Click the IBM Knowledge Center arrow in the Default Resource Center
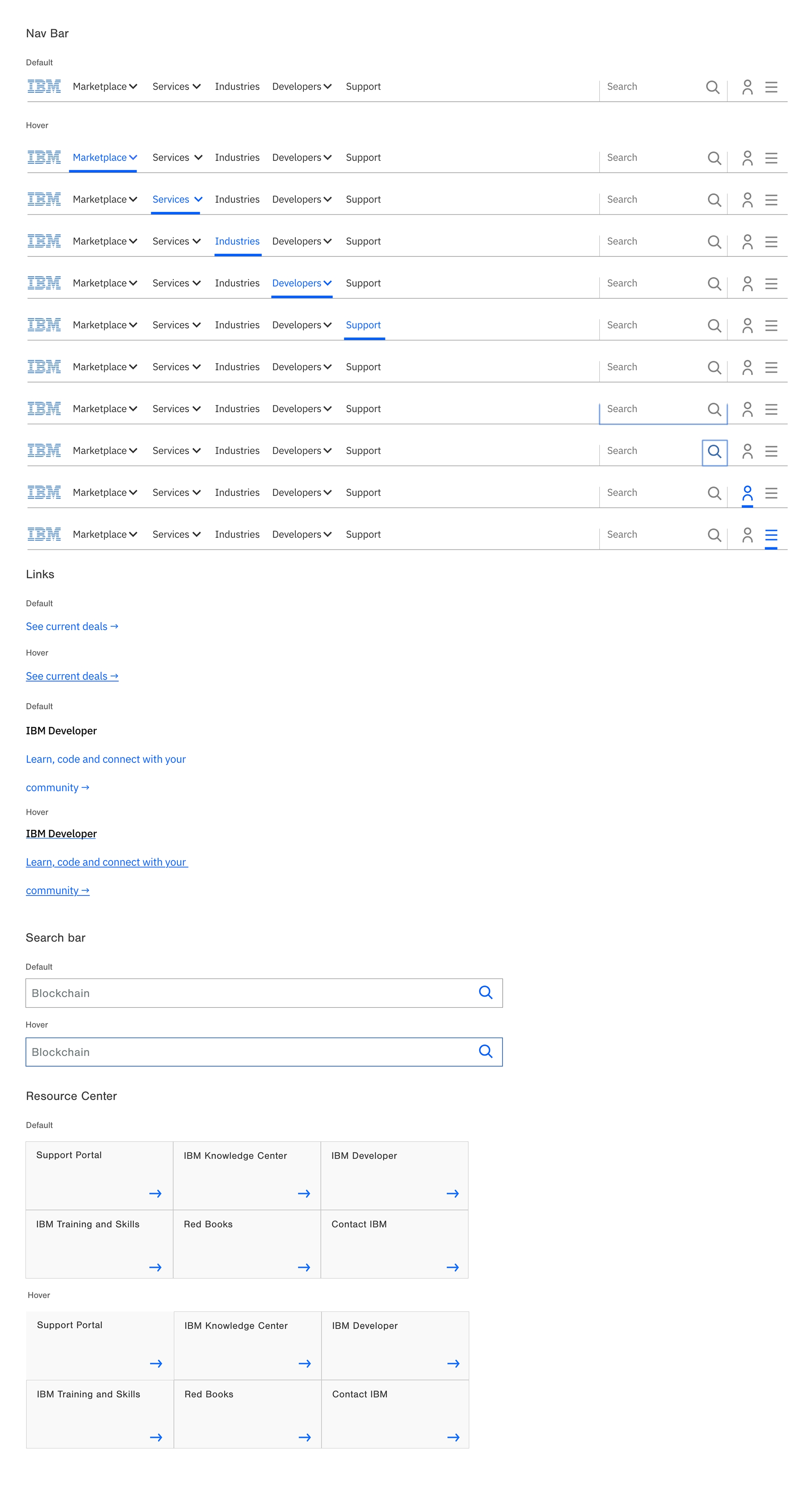Screen dimensions: 807x1512 click(x=304, y=1193)
